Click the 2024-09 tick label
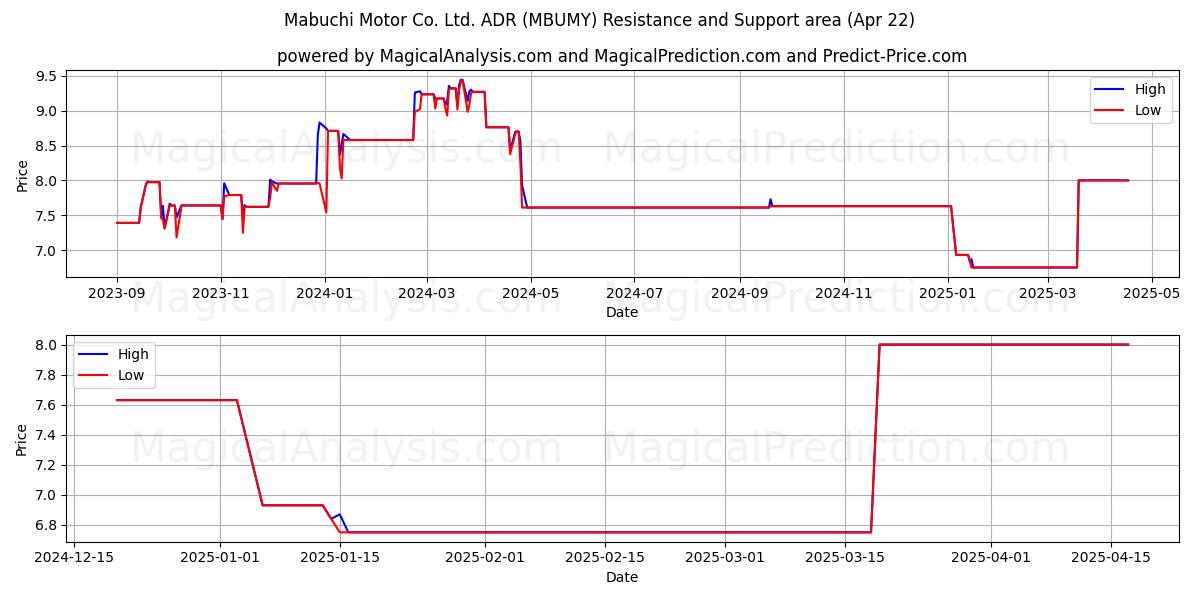 (x=739, y=293)
